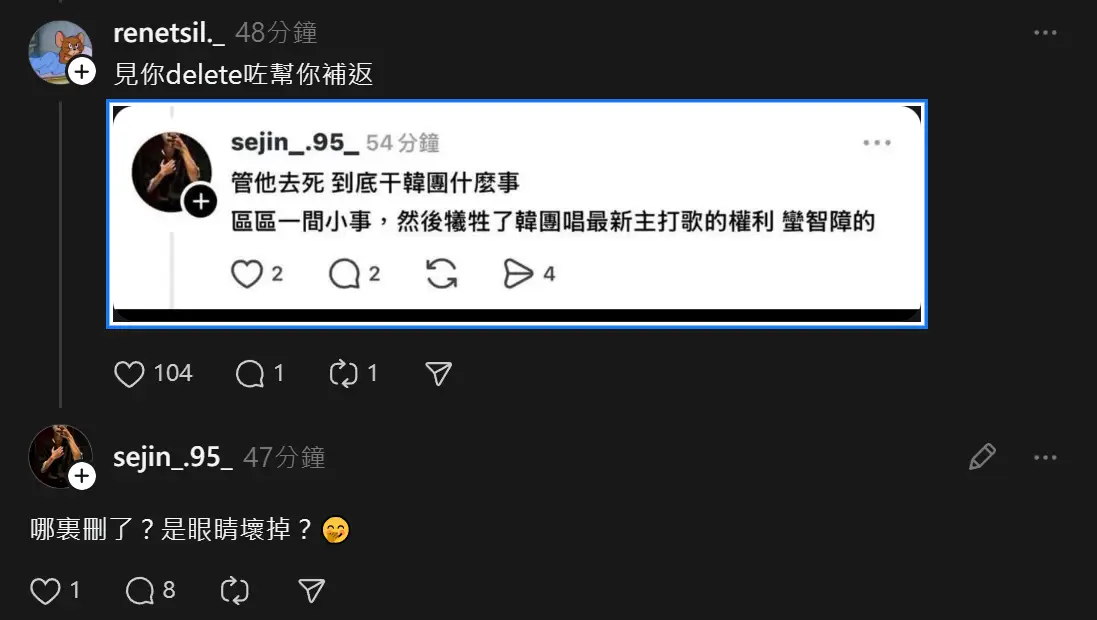Image resolution: width=1097 pixels, height=620 pixels.
Task: Repost the renetsil._ post
Action: [344, 374]
